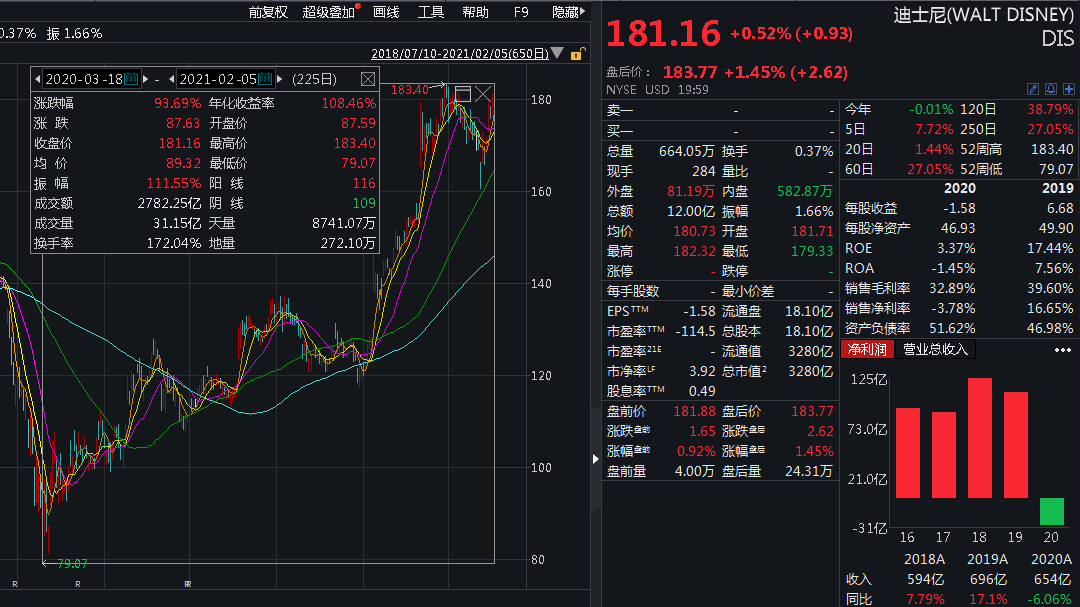Select the 2016 net profit bar
Screen dimensions: 1080x607
pos(908,453)
